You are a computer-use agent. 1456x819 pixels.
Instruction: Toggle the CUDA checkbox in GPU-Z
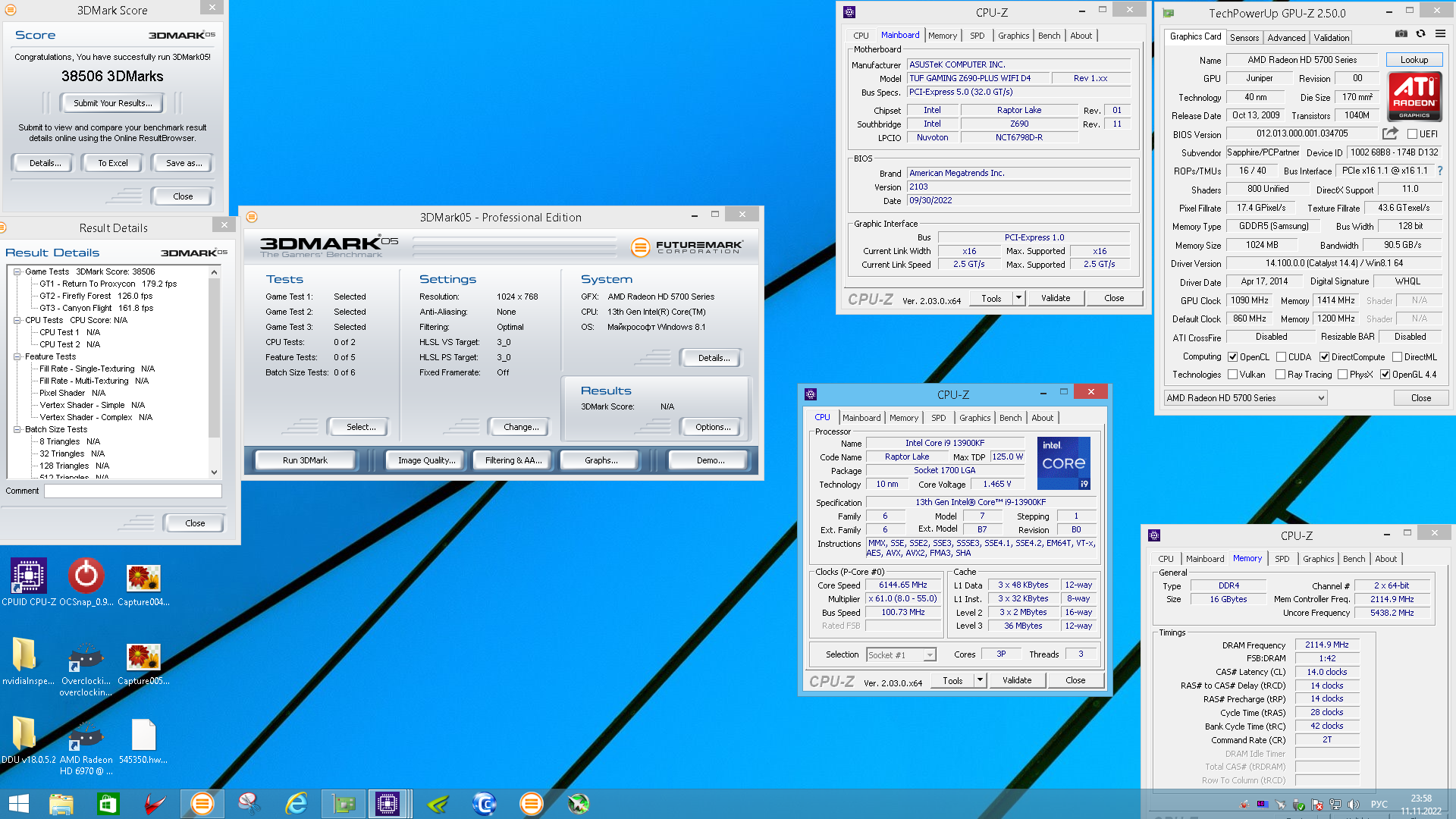point(1281,357)
